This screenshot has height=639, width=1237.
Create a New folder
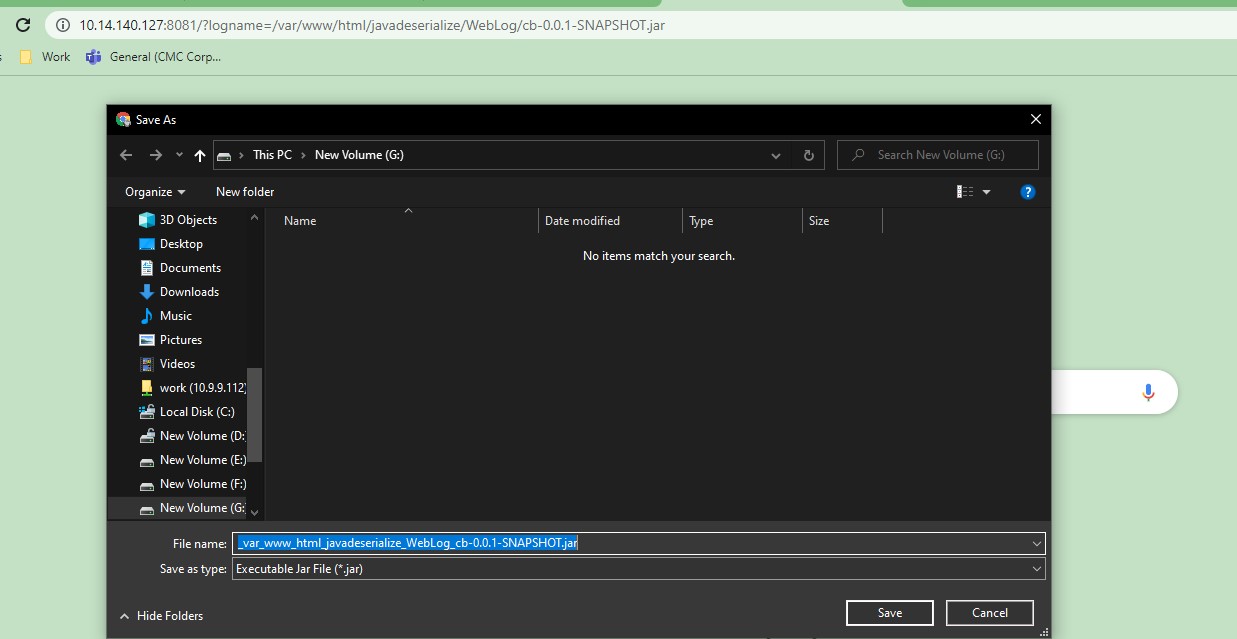245,192
